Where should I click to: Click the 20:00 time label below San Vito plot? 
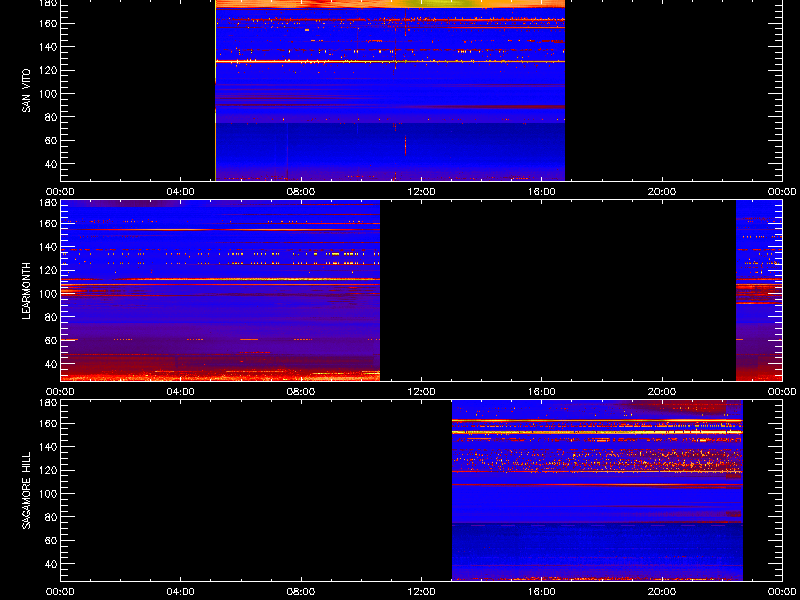coord(662,192)
